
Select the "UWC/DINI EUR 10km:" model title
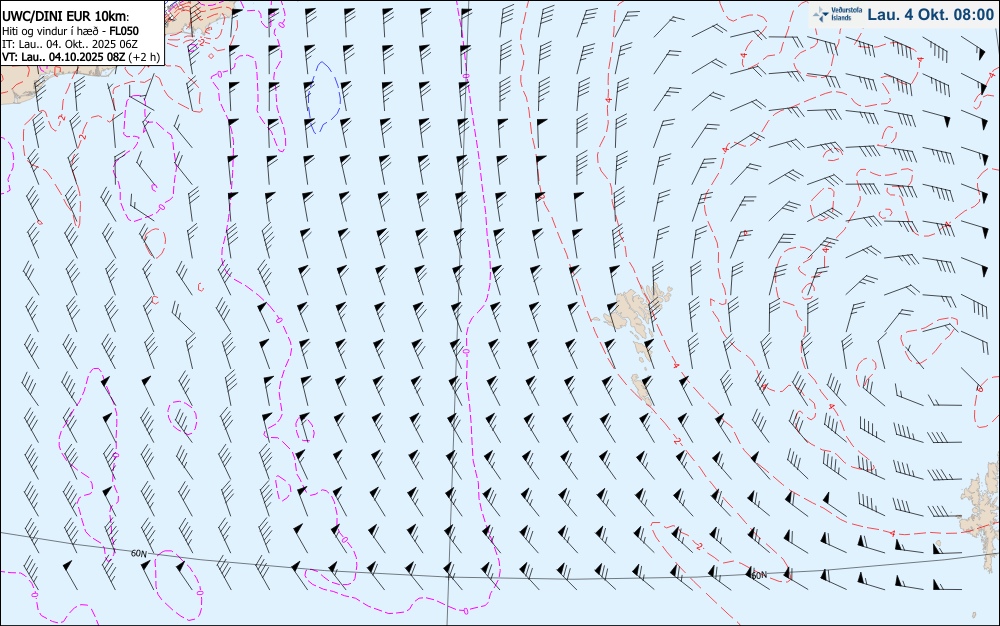pos(65,17)
